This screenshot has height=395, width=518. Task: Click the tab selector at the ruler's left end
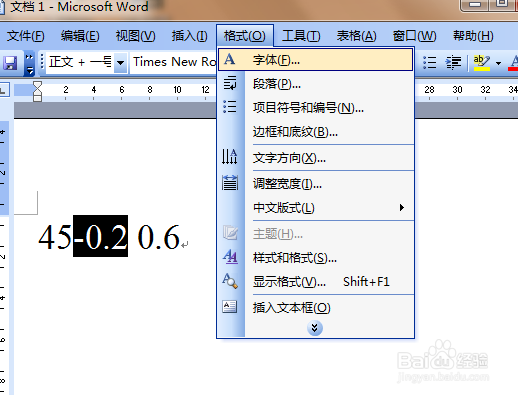4,90
